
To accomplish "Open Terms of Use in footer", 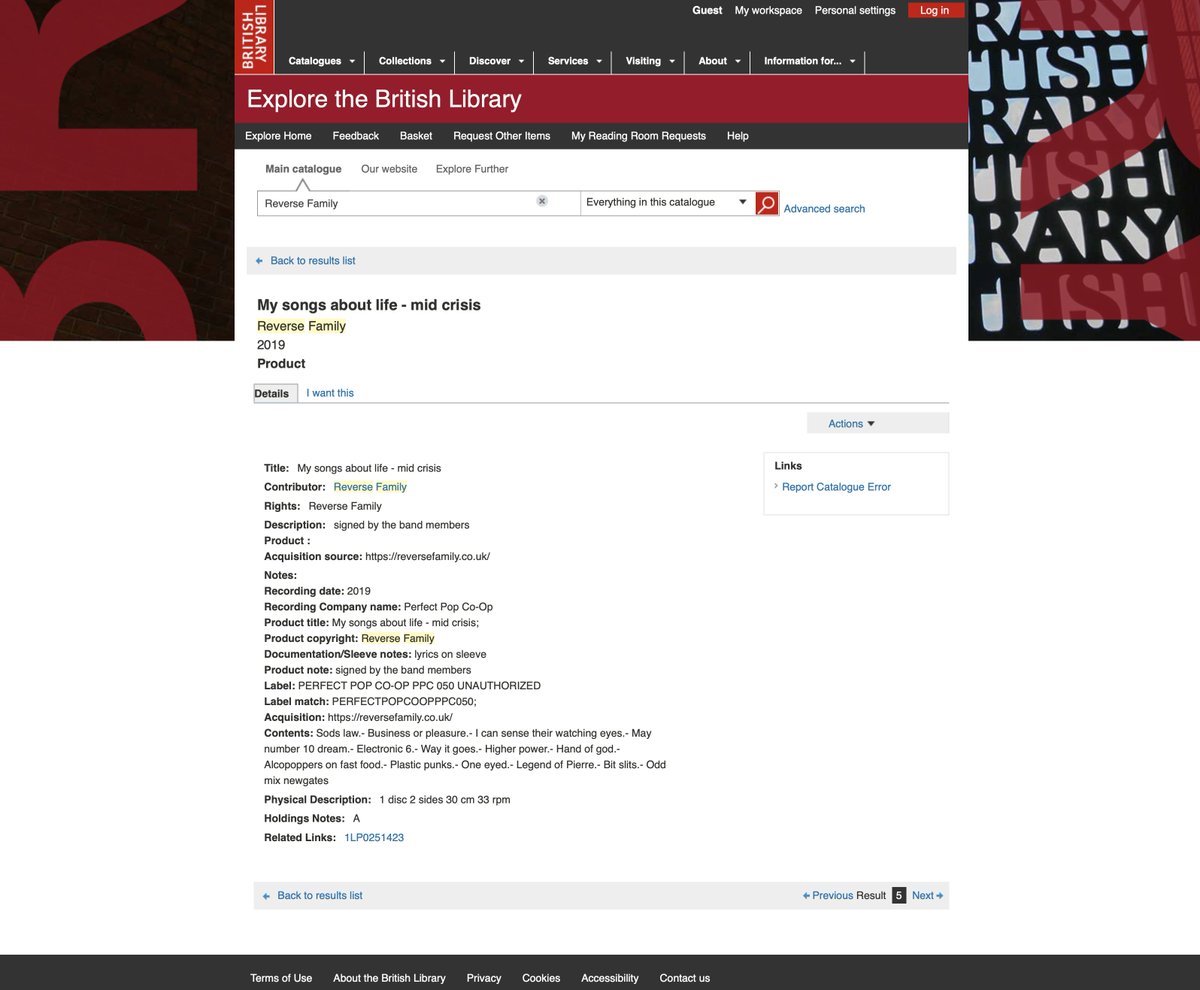I will [x=281, y=978].
